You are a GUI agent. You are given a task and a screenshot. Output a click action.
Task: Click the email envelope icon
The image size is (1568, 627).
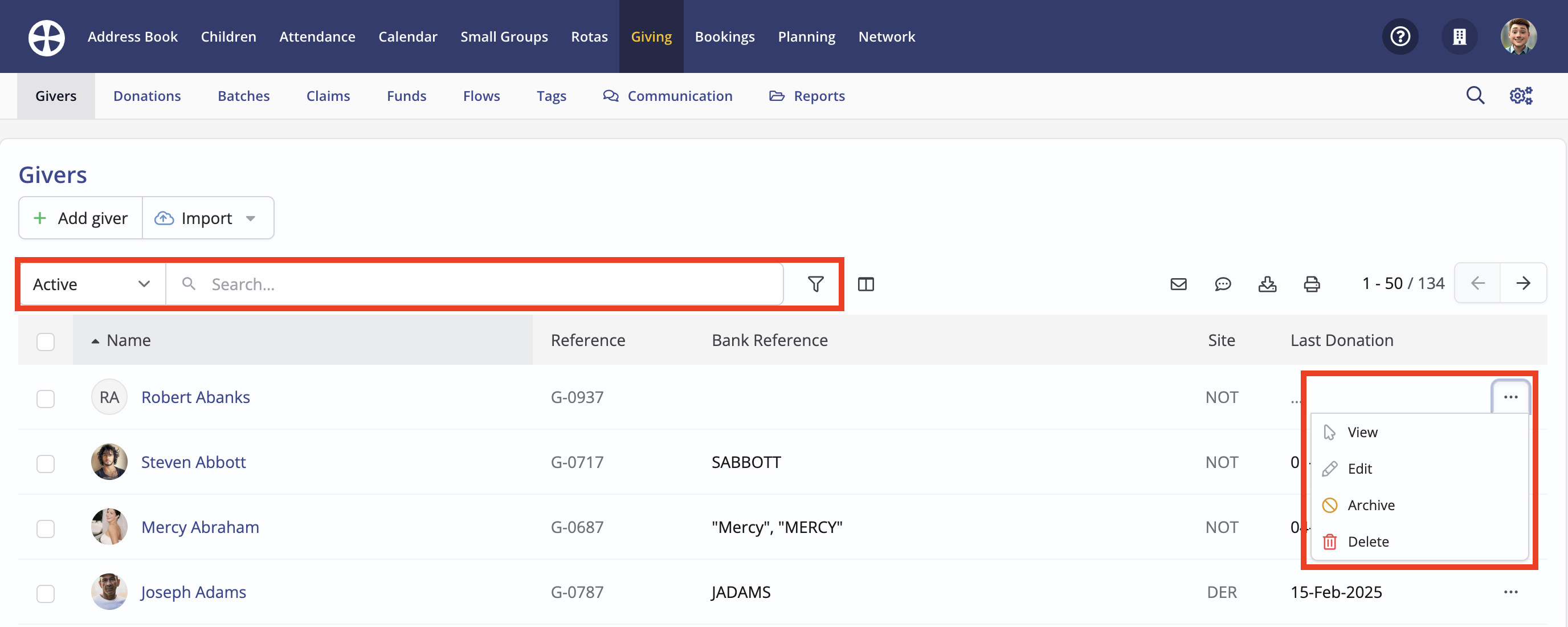pos(1178,284)
